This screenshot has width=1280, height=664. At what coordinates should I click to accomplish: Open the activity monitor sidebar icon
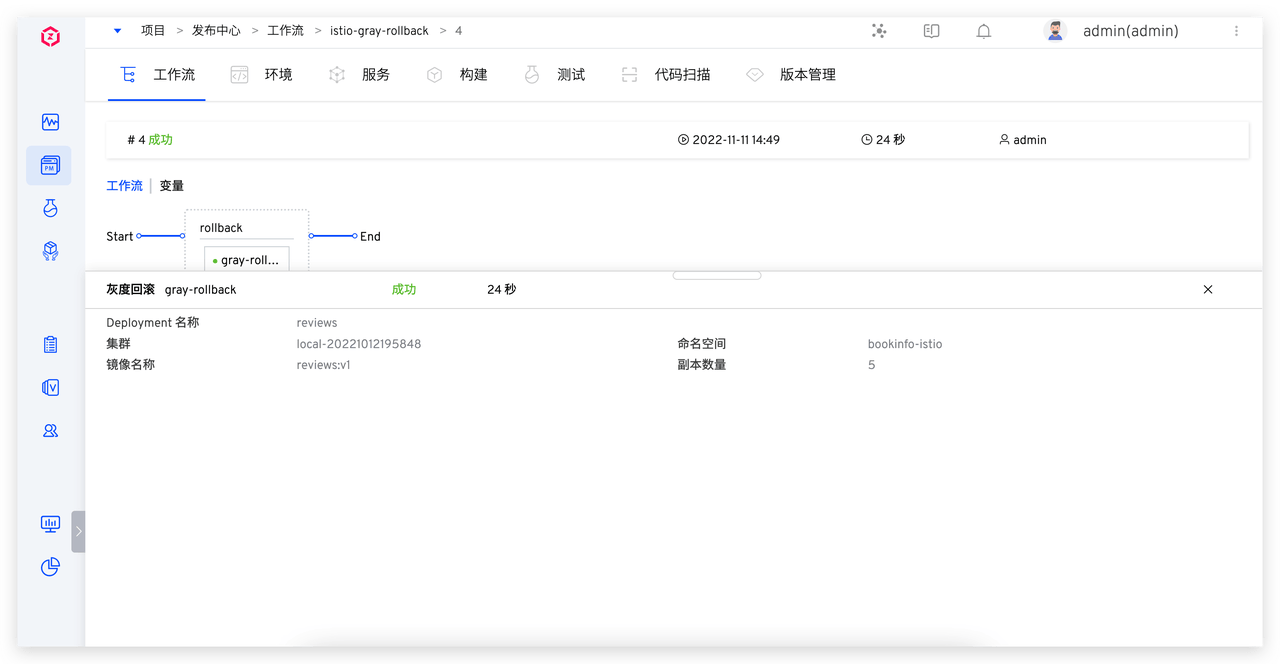point(50,122)
